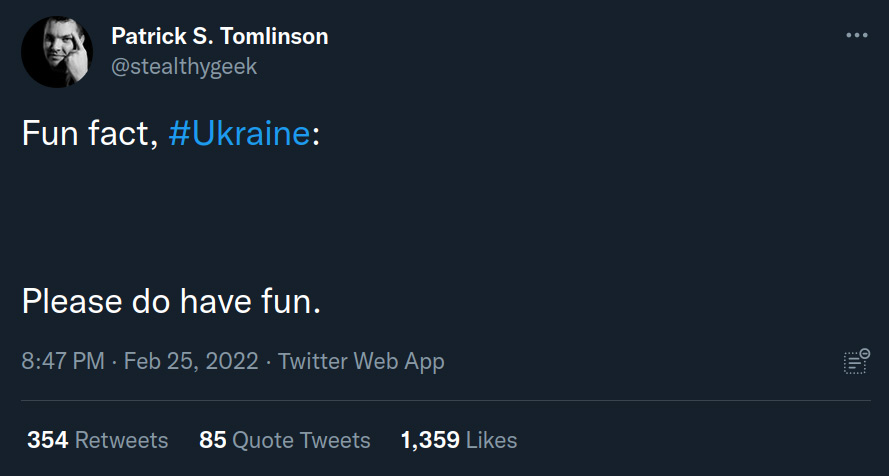View the 85 Quote Tweets list

click(x=284, y=440)
